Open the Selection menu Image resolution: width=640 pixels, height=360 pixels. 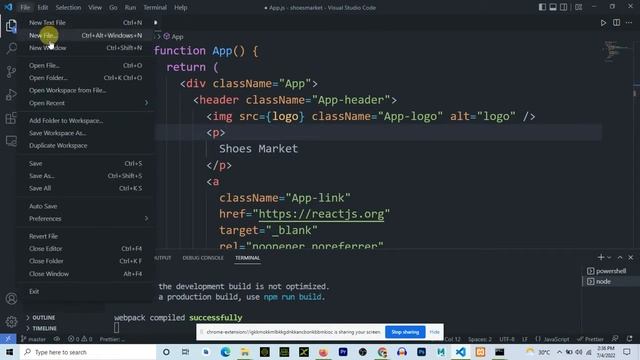pos(68,7)
